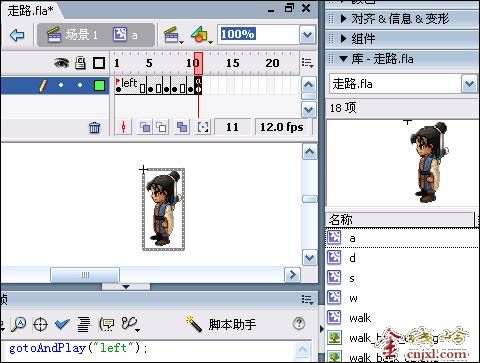
Task: Click the current frame number 11 field
Action: (232, 127)
